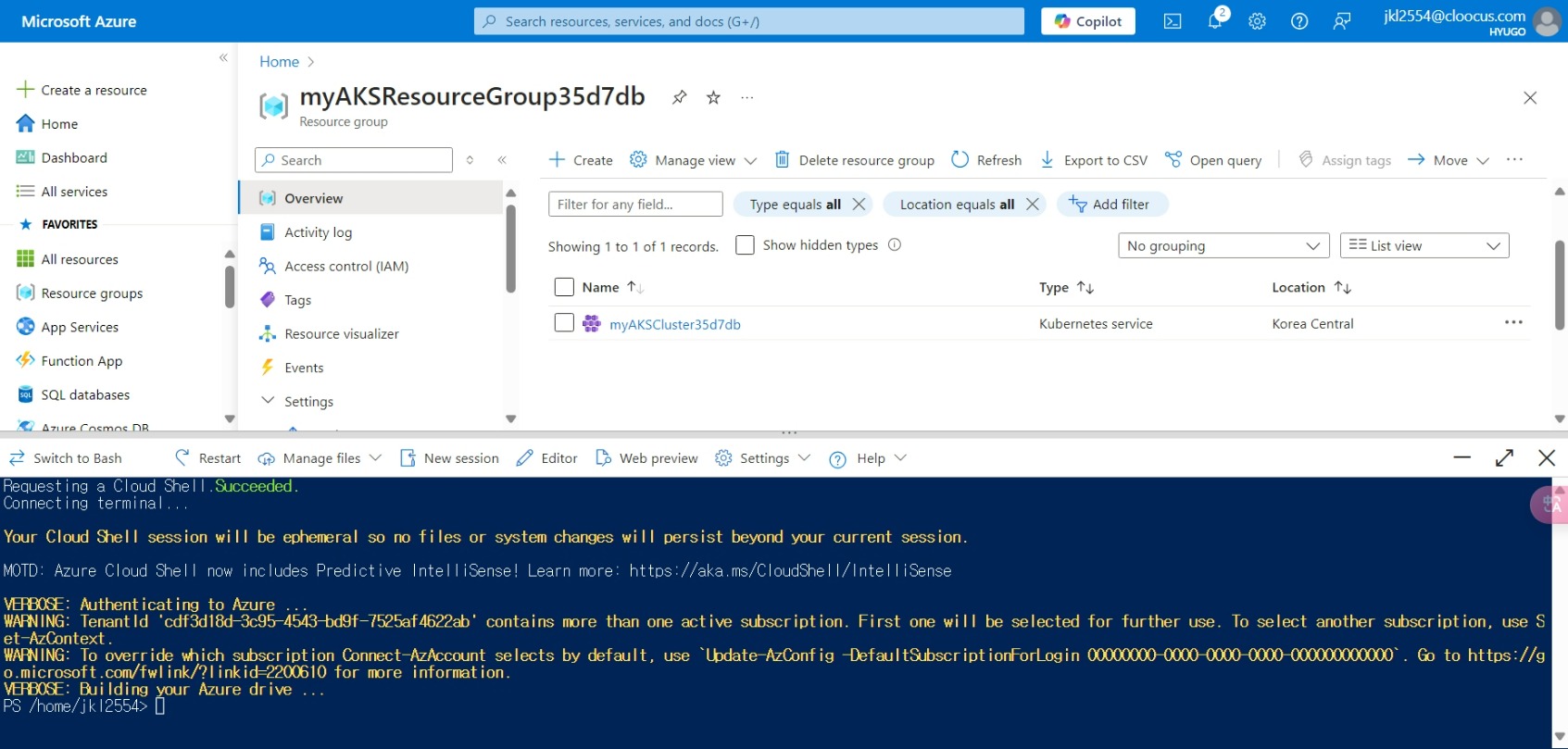
Task: Expand the shell Help dropdown
Action: coord(900,457)
